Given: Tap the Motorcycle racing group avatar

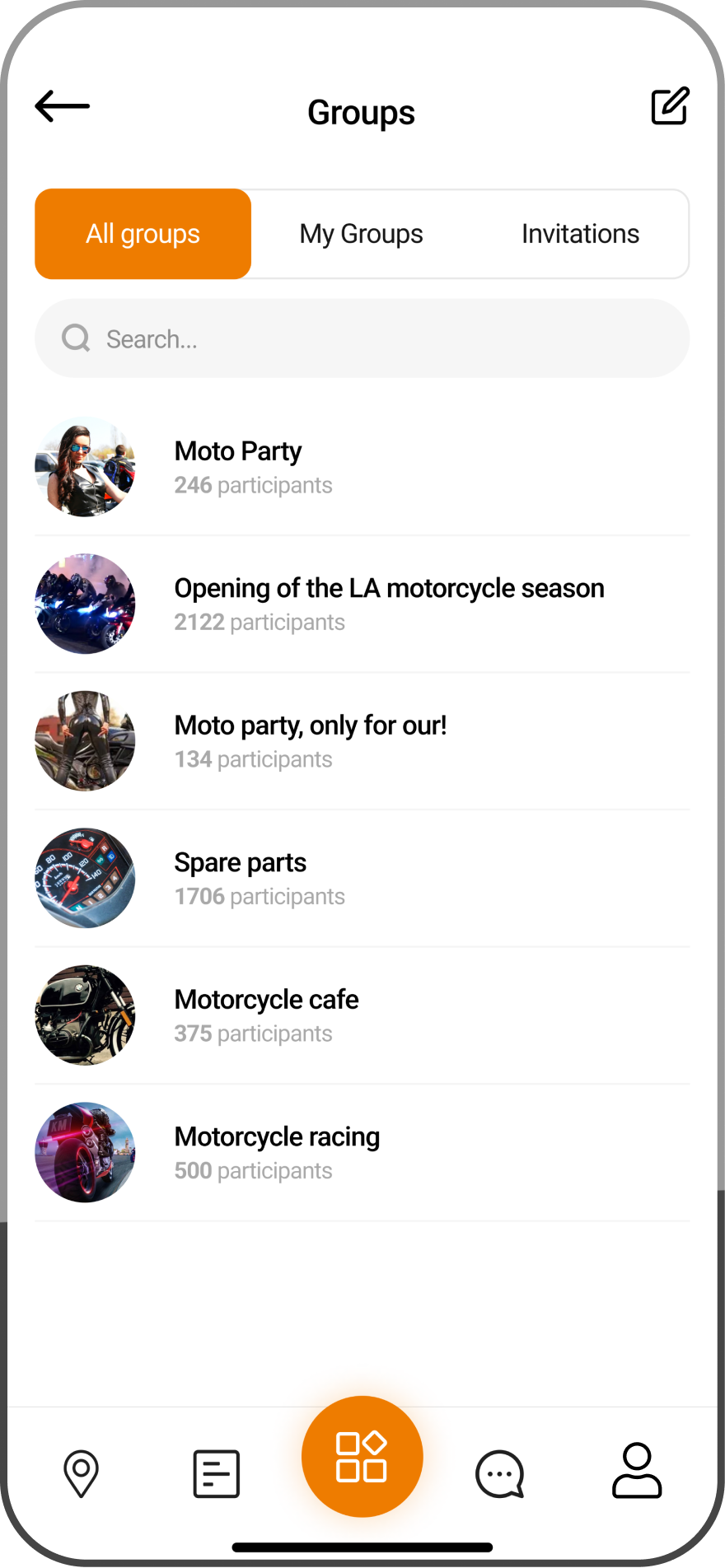Looking at the screenshot, I should (x=85, y=1152).
